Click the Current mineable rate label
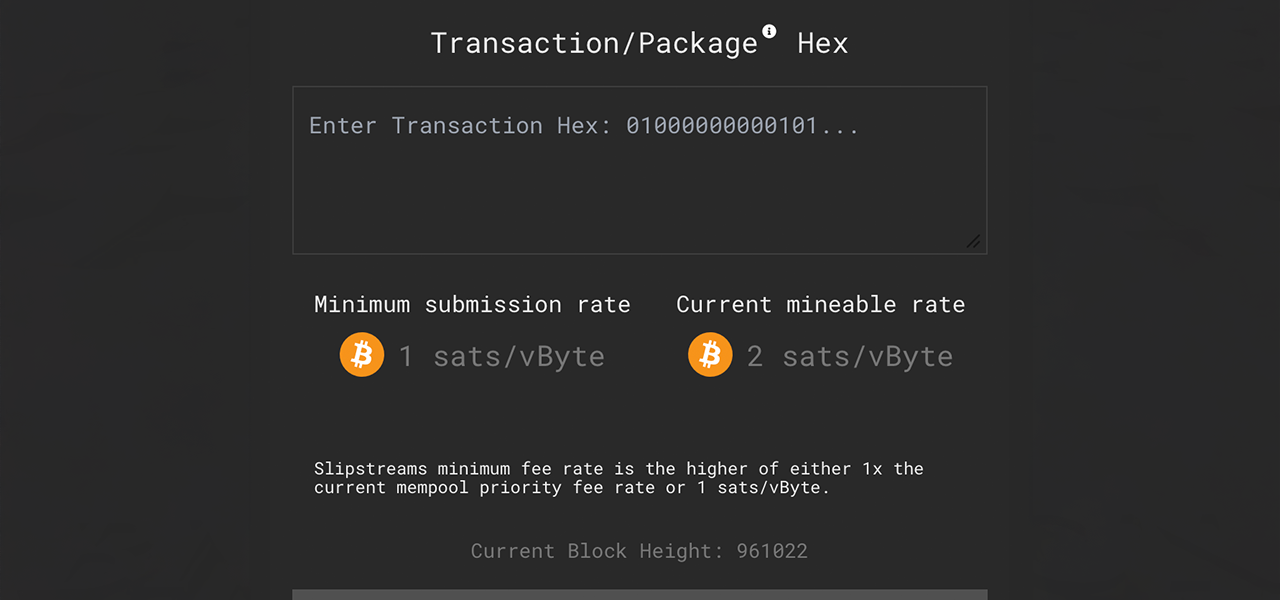The image size is (1280, 600). 821,304
